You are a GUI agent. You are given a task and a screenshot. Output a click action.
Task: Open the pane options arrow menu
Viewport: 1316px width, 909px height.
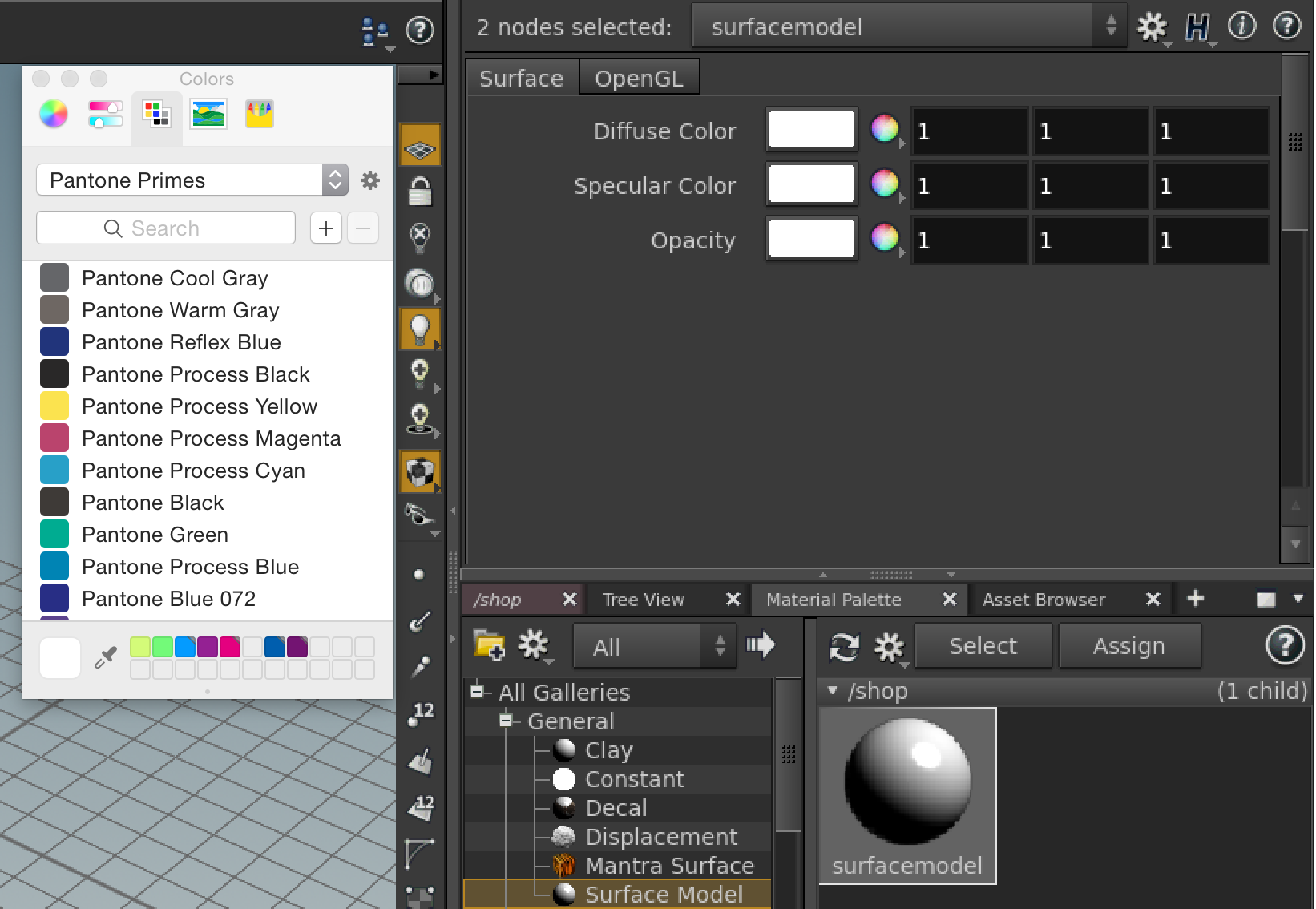click(1298, 598)
